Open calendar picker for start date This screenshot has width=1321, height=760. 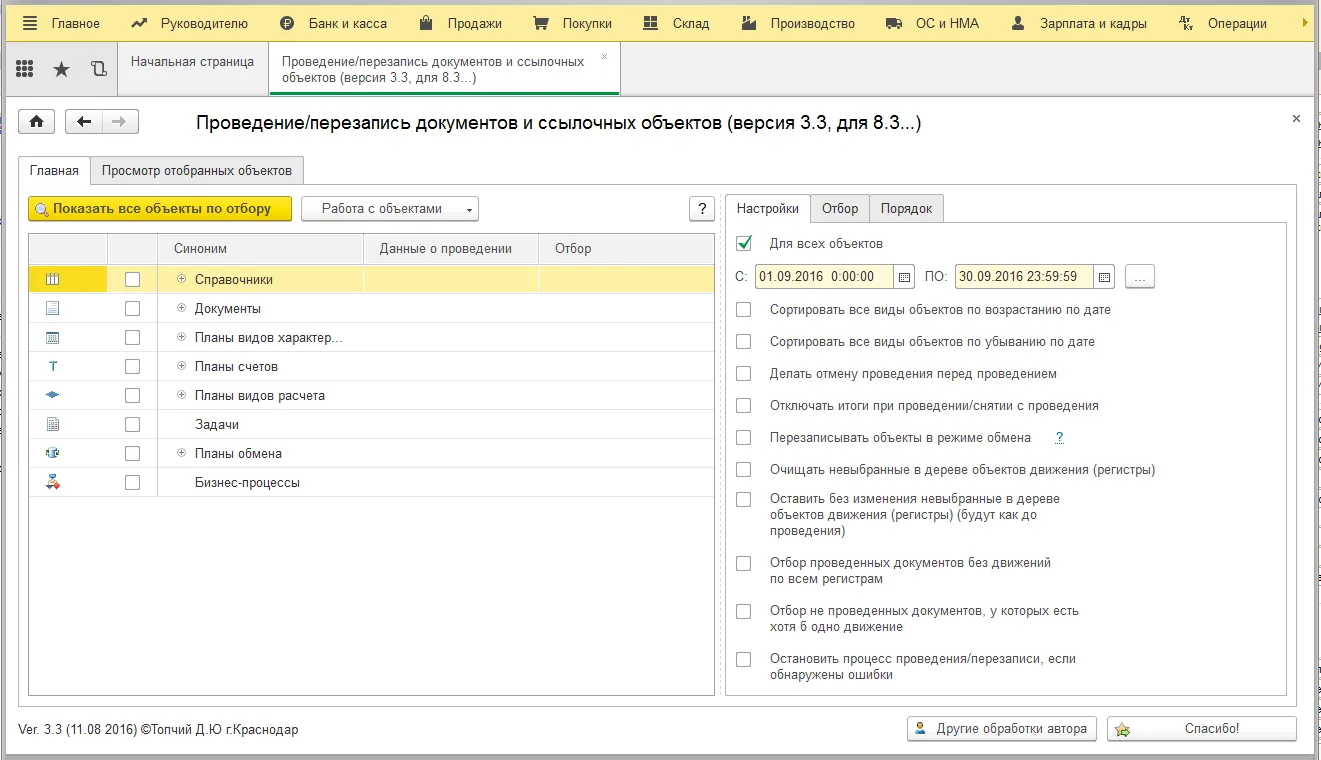tap(904, 277)
